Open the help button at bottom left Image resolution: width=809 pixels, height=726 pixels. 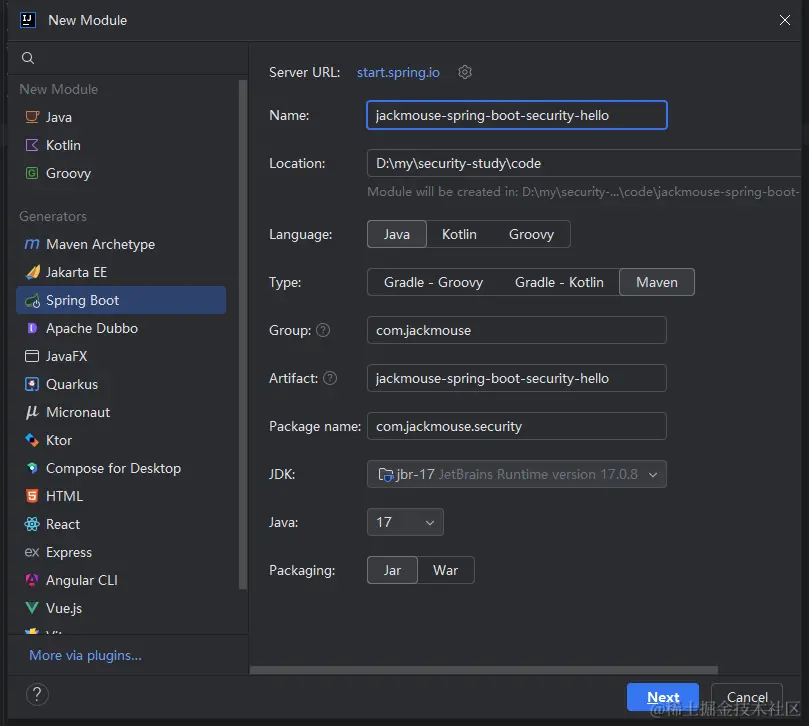[37, 695]
